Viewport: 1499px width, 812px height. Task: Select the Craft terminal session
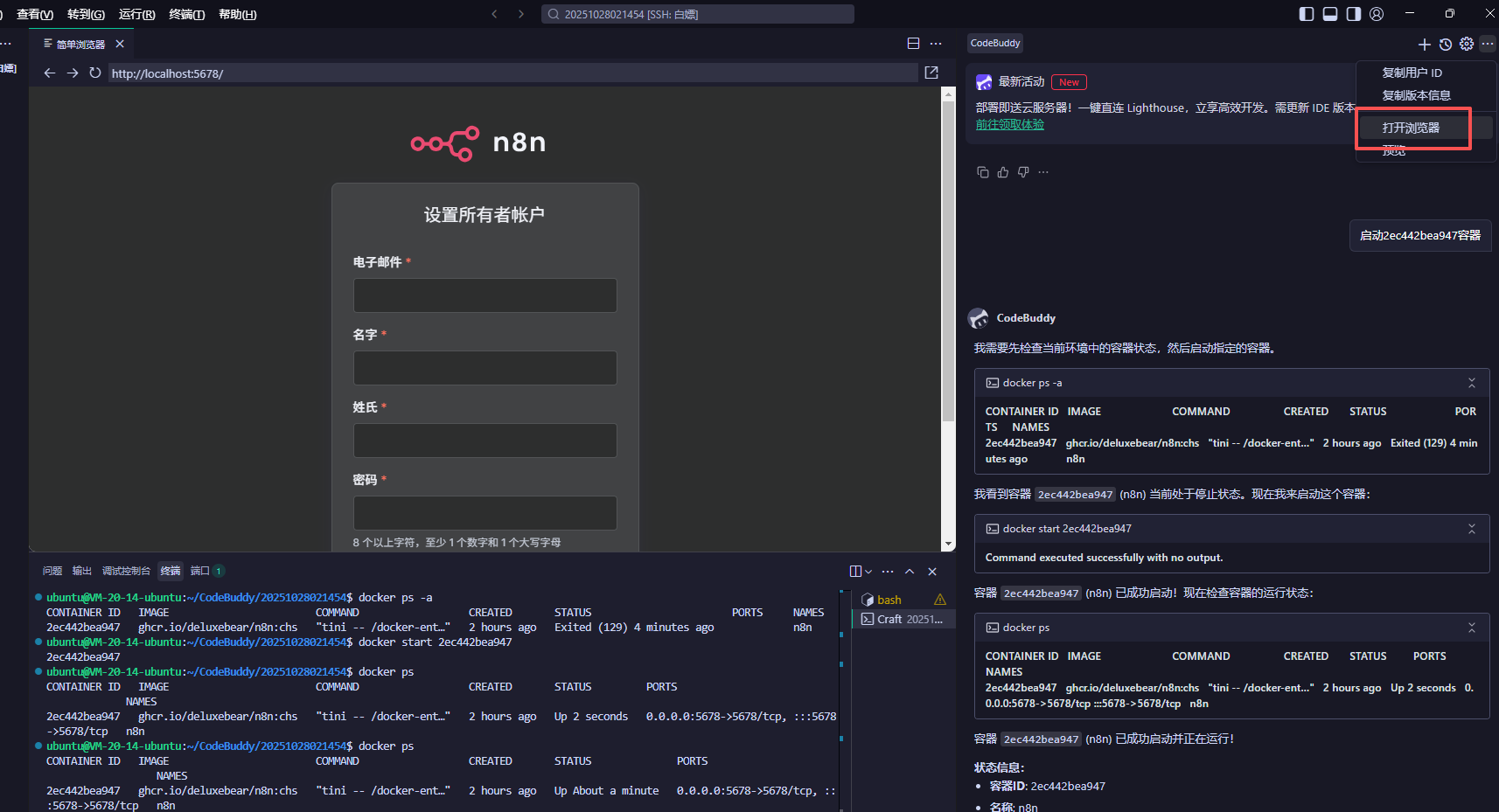point(903,619)
